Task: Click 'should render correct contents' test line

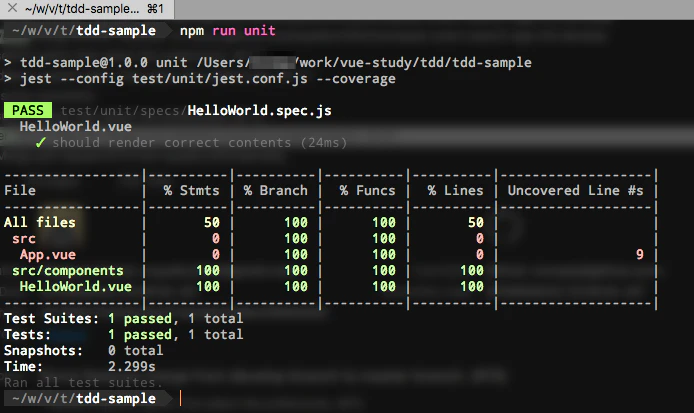Action: pyautogui.click(x=200, y=143)
